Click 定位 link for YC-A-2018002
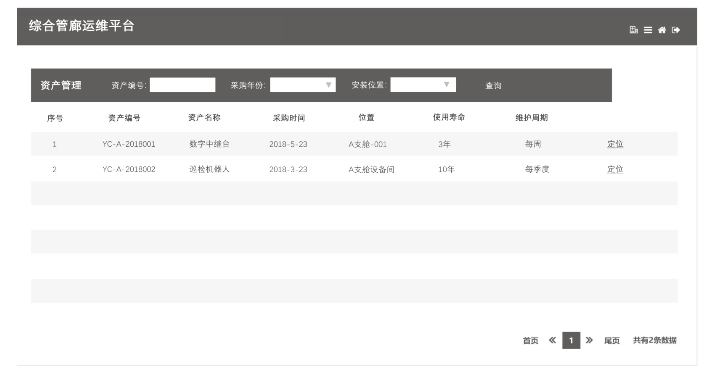Screen dimensions: 708x388 click(x=615, y=169)
